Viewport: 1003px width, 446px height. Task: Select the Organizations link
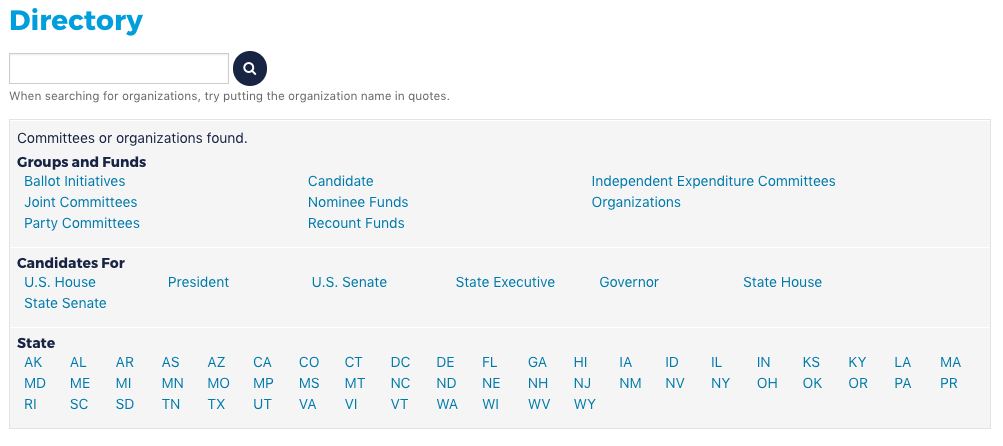point(636,202)
